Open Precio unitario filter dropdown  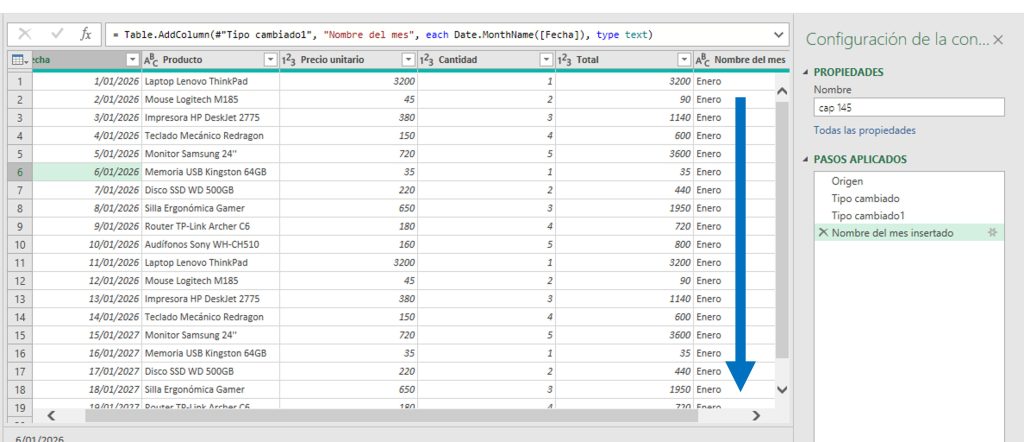[x=409, y=59]
